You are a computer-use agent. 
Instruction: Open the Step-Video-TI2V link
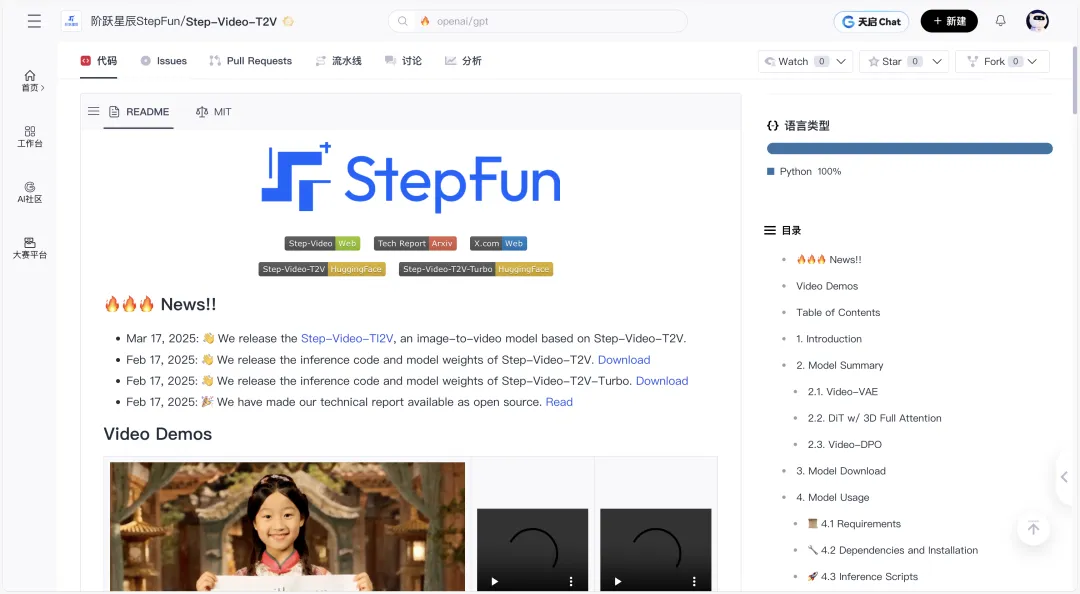tap(347, 338)
